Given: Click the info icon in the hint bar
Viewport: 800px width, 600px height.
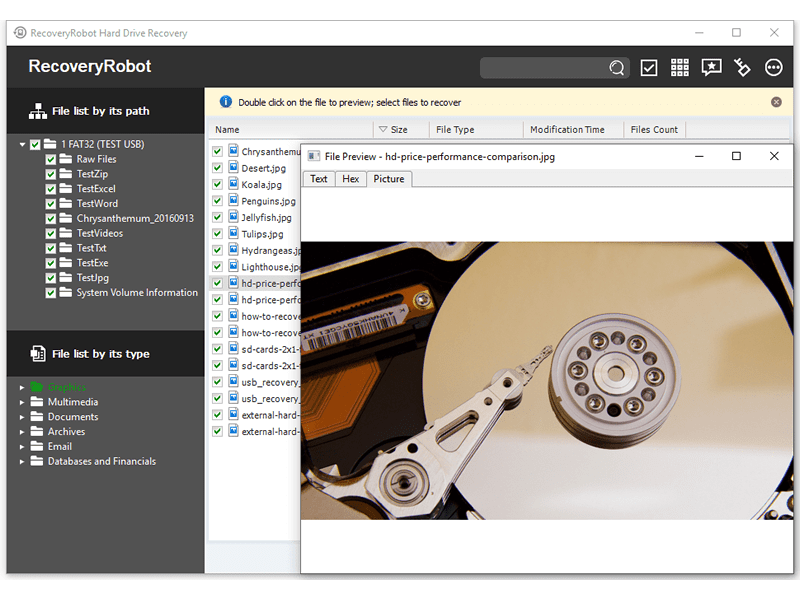Looking at the screenshot, I should pyautogui.click(x=226, y=102).
